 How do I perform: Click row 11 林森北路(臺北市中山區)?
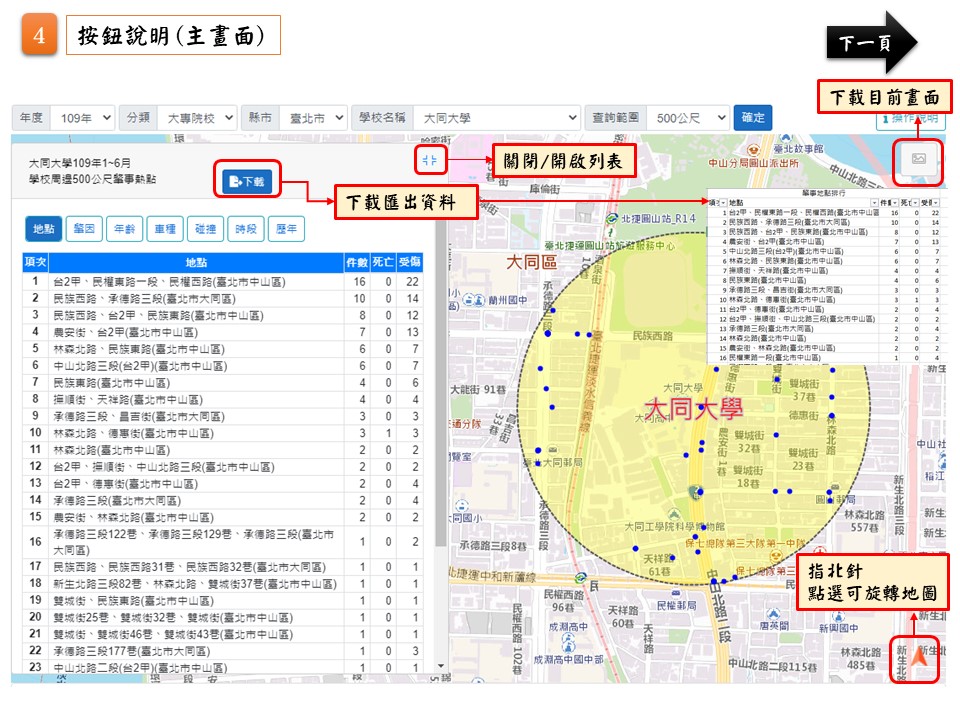pyautogui.click(x=223, y=450)
